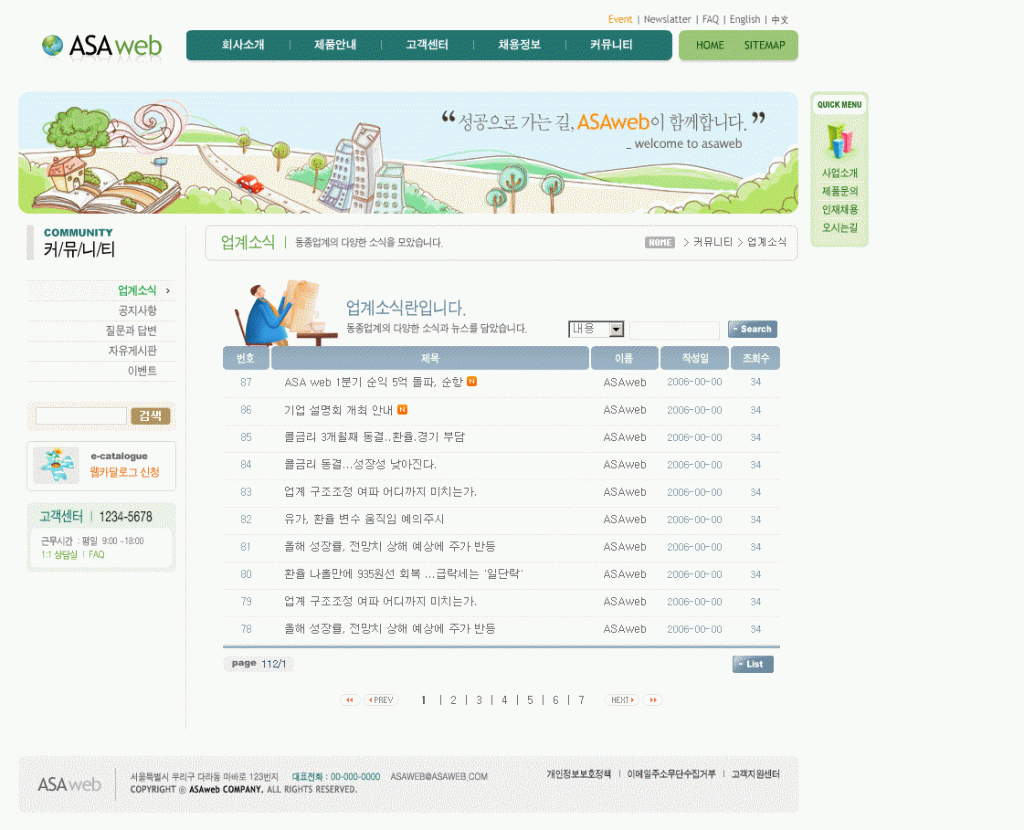Open the SITEMAP link

click(x=764, y=45)
